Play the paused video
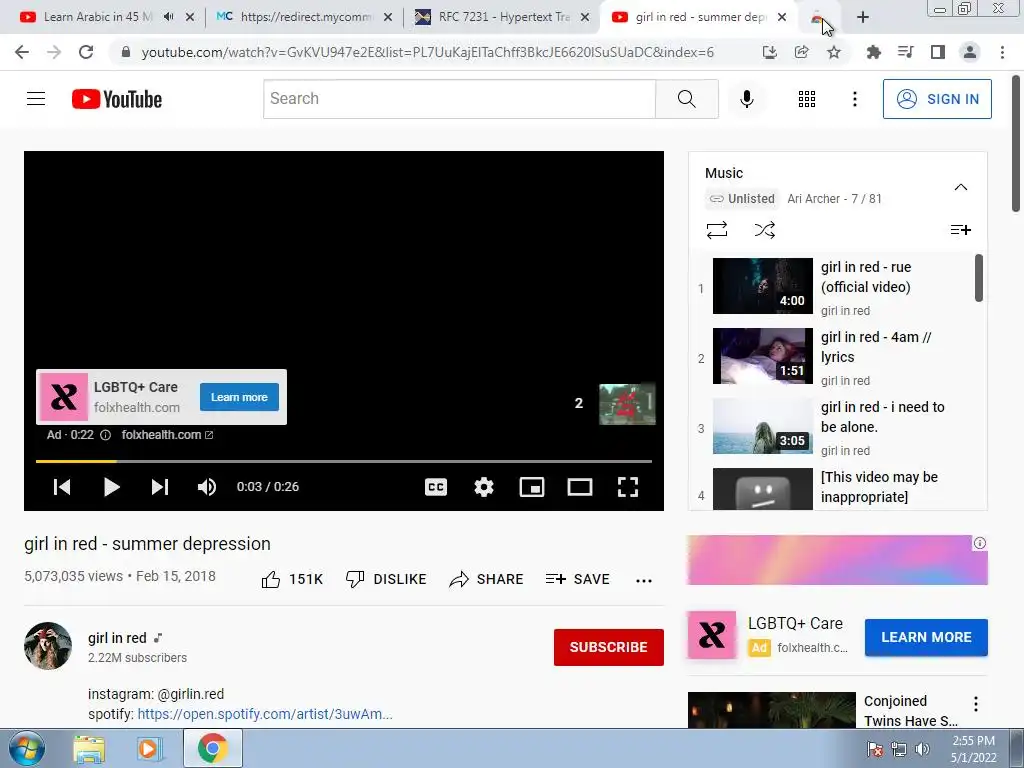This screenshot has height=768, width=1024. point(111,487)
